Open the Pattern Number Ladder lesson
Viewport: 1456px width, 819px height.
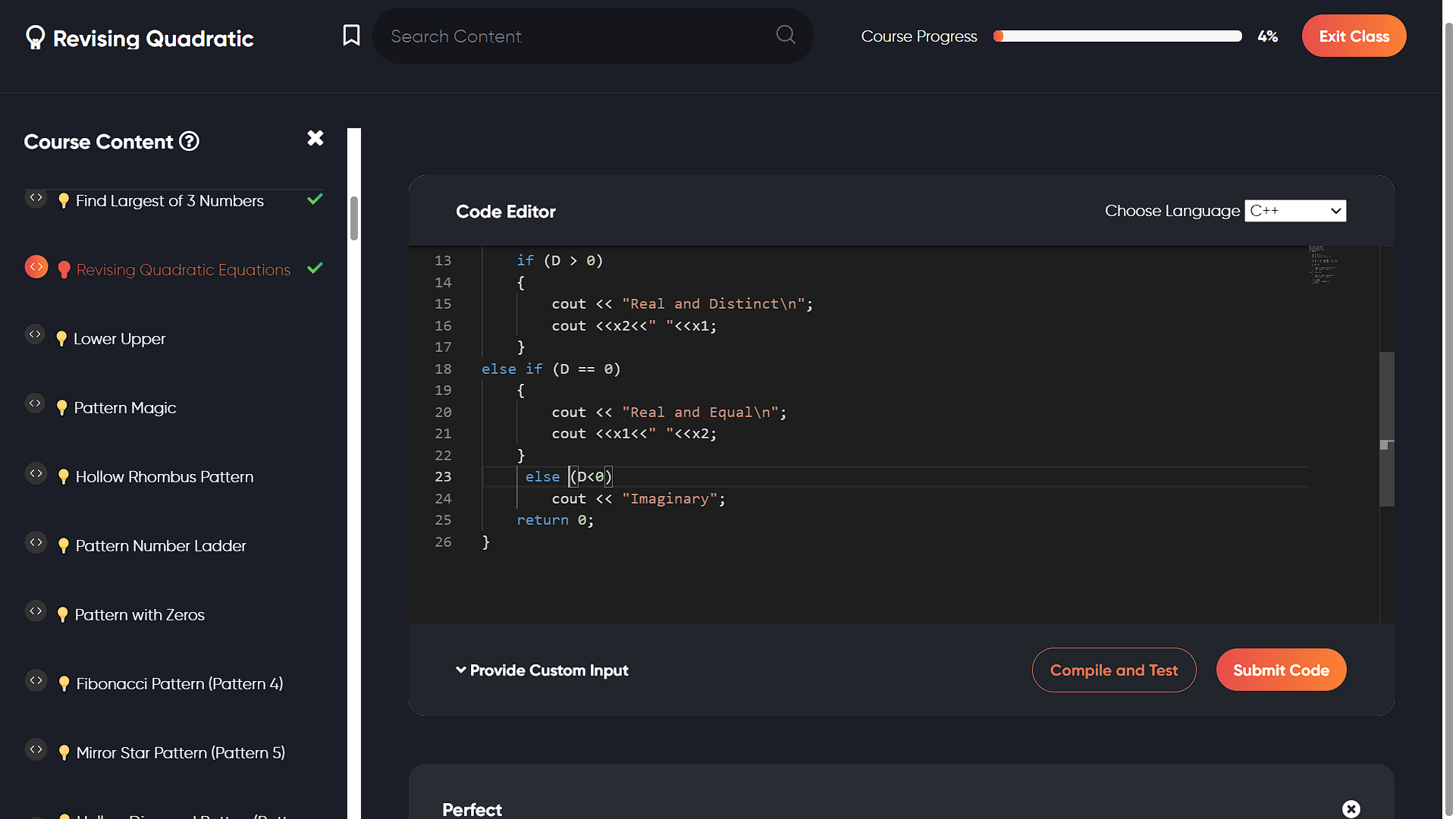point(161,546)
